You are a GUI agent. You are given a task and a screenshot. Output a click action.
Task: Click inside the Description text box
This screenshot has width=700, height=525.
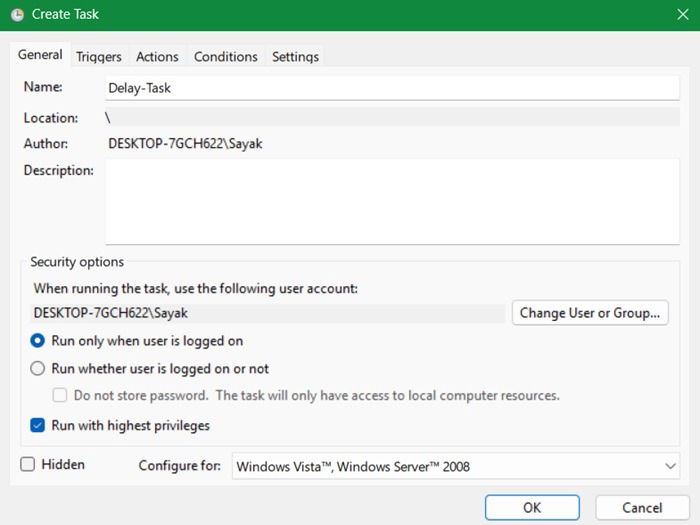pyautogui.click(x=392, y=201)
